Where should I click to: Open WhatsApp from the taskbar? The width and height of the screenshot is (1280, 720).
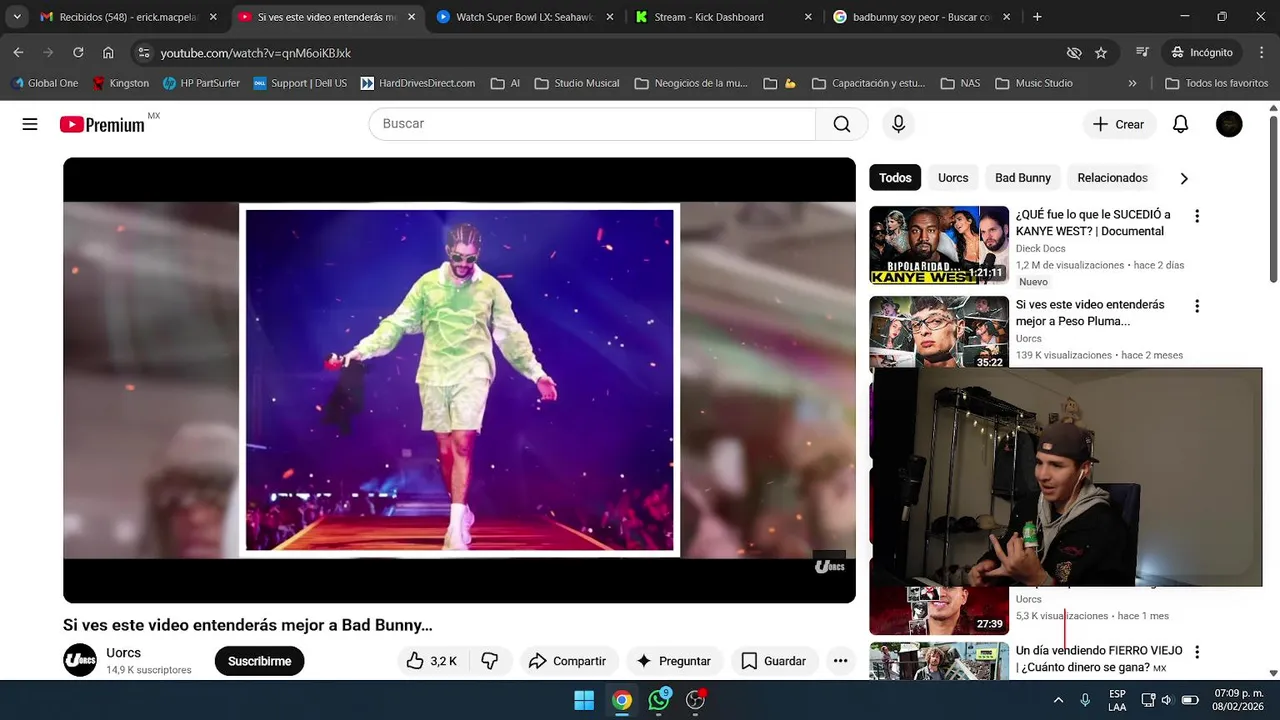coord(659,700)
